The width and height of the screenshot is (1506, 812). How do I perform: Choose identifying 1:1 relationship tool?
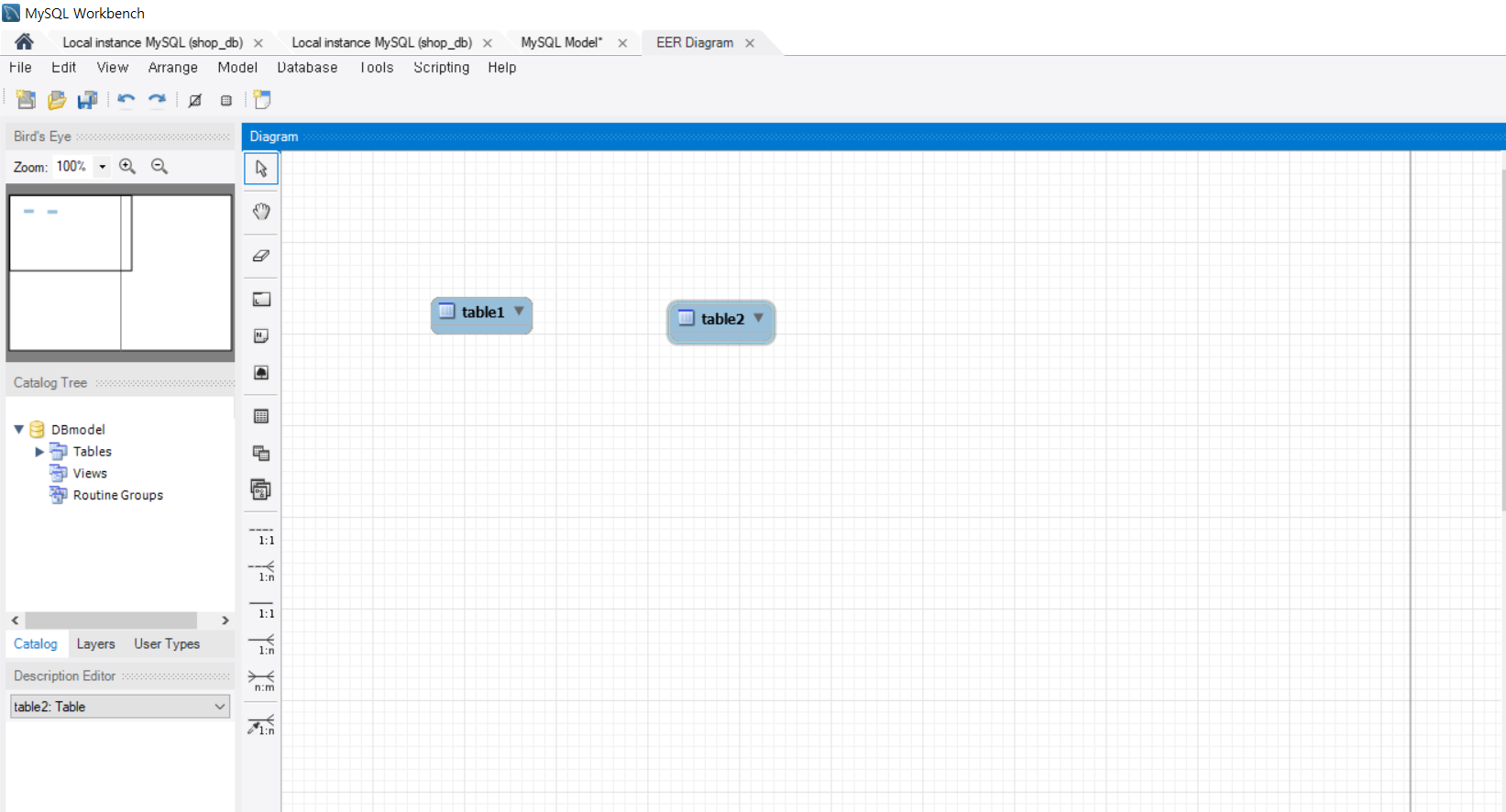point(261,609)
